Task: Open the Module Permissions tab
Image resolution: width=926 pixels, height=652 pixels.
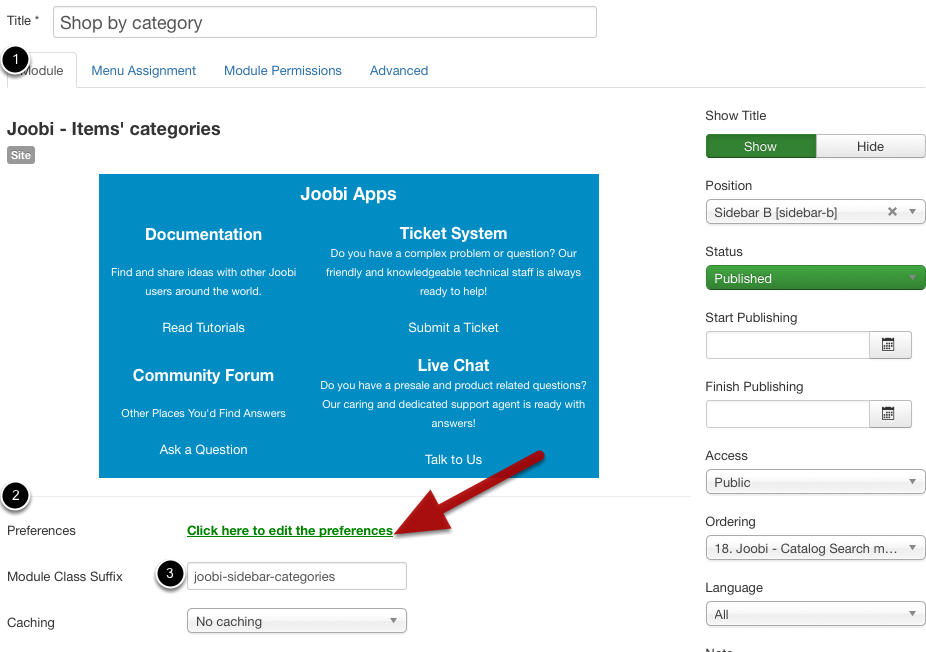Action: pyautogui.click(x=283, y=71)
